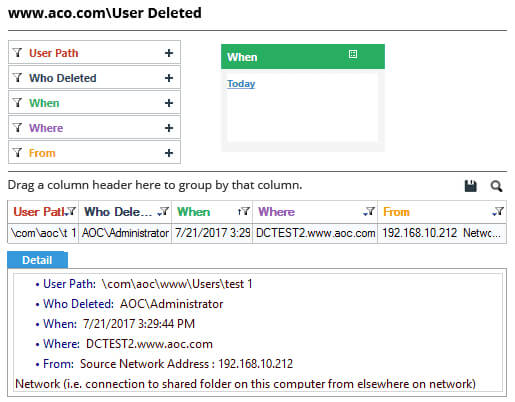The height and width of the screenshot is (402, 515).
Task: Click the filter icon in the Who Deleted column header
Action: tap(164, 211)
